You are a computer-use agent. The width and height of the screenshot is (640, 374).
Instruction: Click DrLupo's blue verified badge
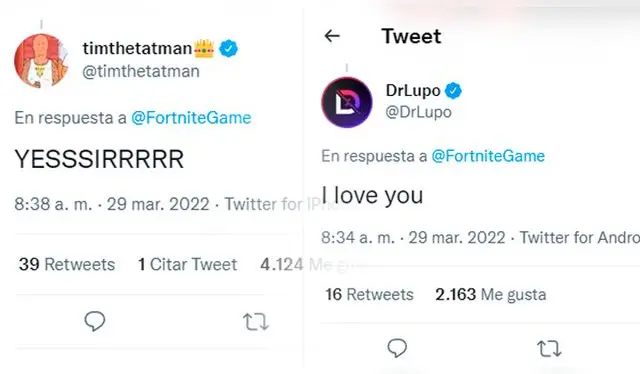coord(453,90)
